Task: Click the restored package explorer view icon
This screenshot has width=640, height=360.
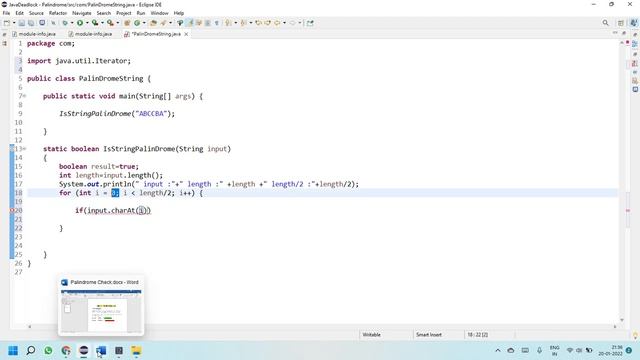Action: click(x=5, y=43)
